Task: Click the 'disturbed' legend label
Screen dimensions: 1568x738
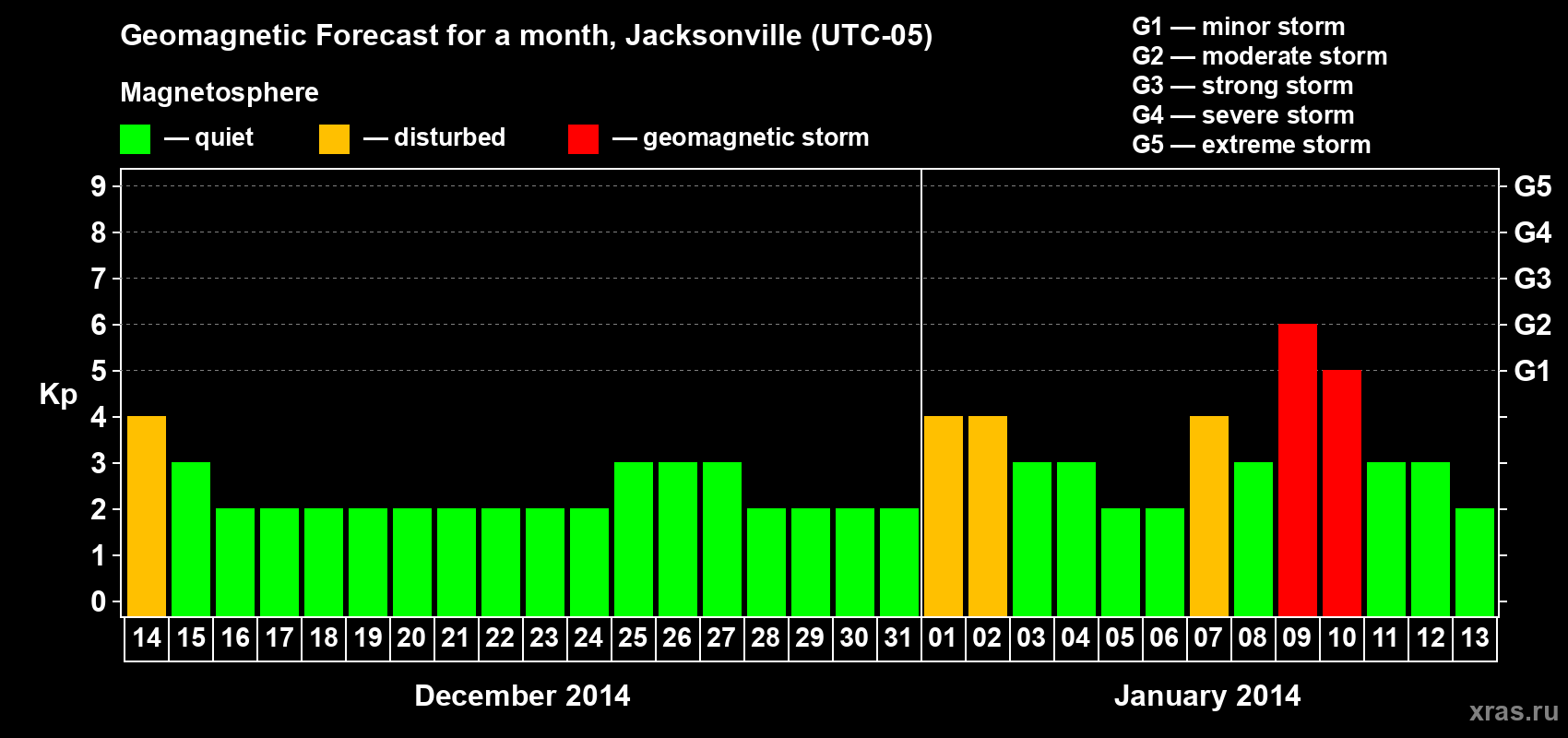Action: pos(449,137)
